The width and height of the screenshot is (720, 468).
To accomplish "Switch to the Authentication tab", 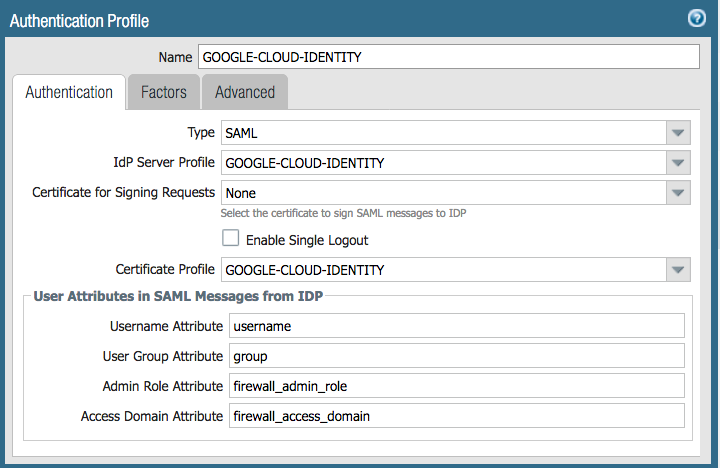I will 69,92.
